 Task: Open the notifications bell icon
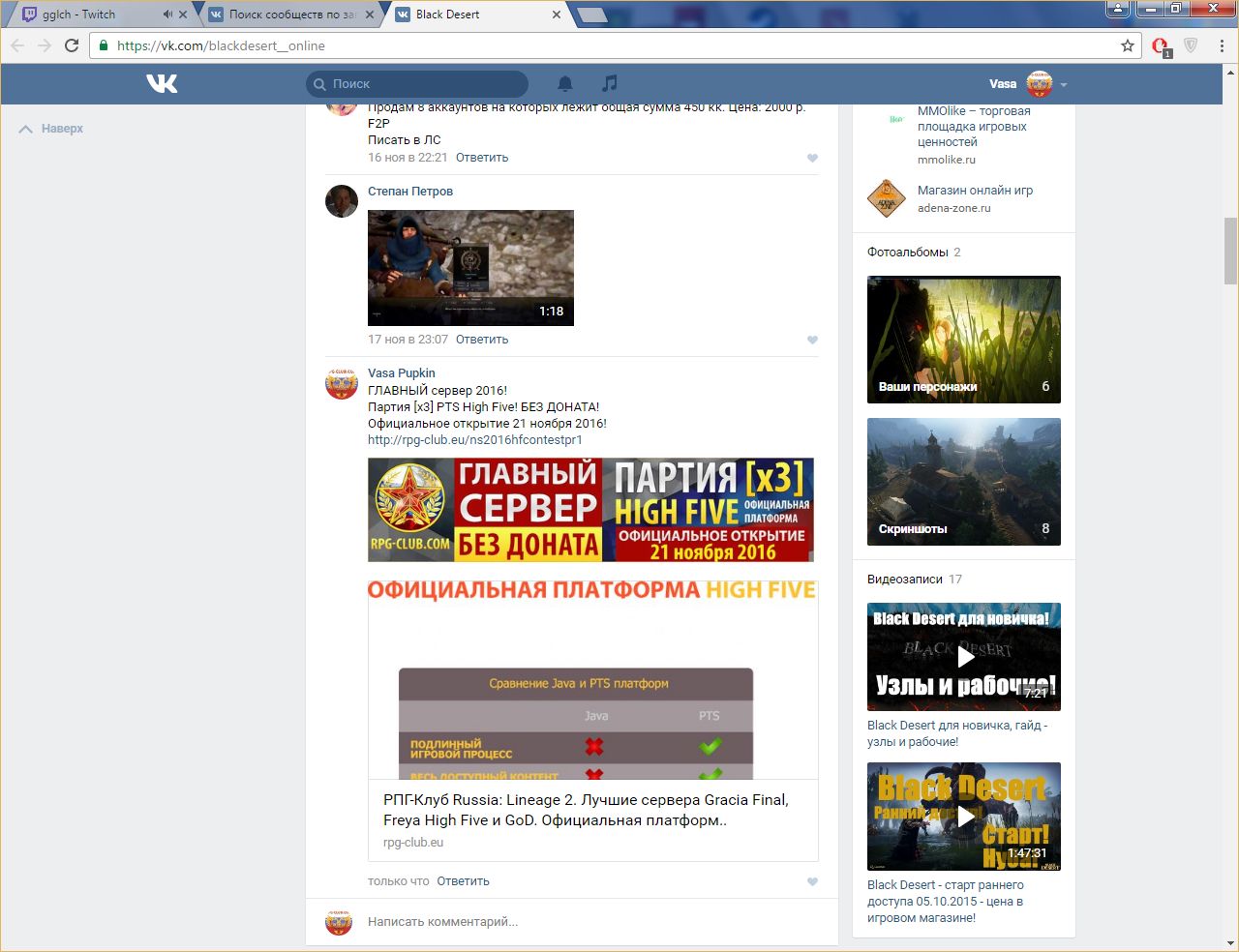565,84
